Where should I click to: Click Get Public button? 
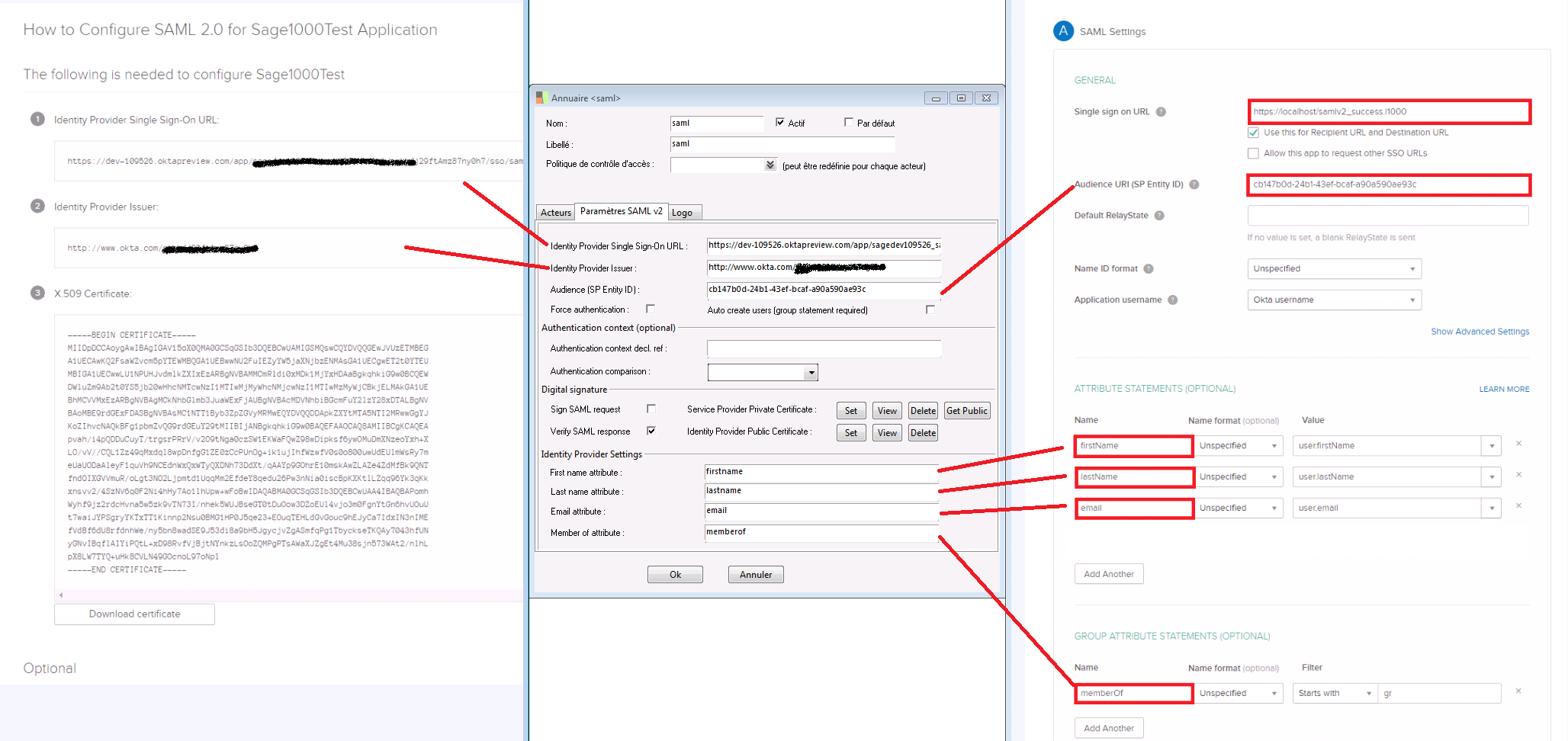[967, 411]
